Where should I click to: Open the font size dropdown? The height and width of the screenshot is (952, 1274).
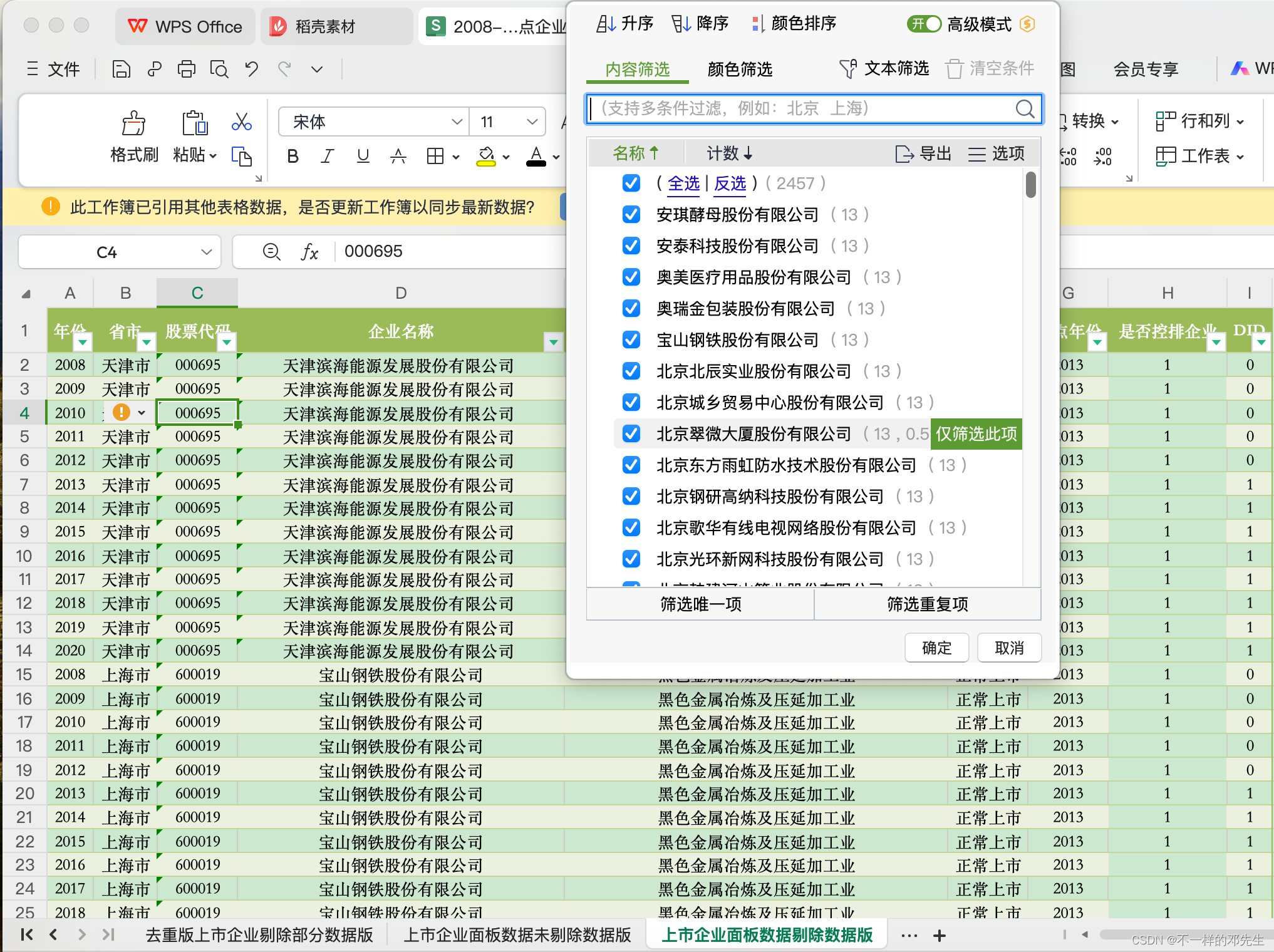[532, 122]
